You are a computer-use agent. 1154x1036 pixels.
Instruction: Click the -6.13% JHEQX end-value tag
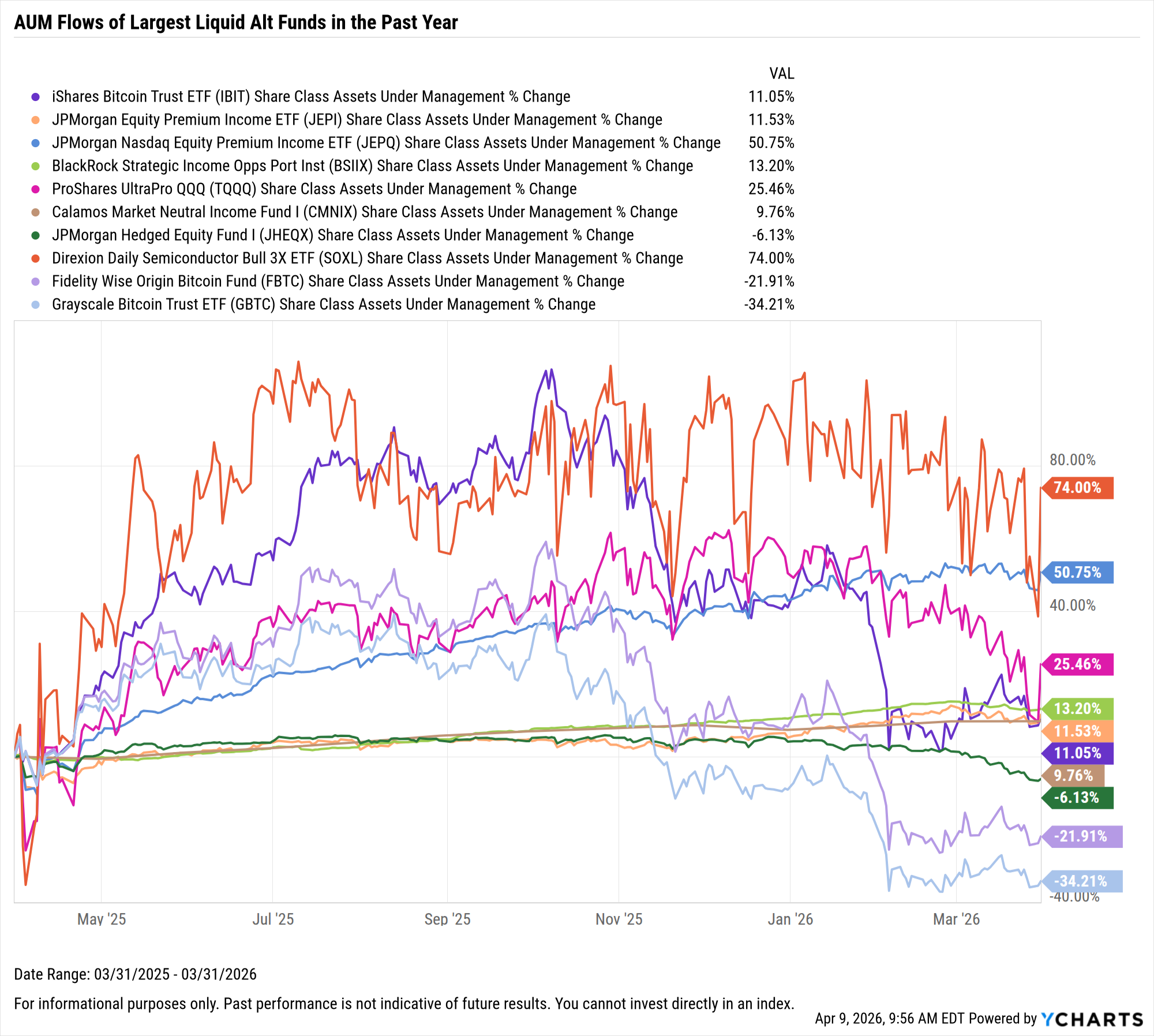(x=1077, y=798)
